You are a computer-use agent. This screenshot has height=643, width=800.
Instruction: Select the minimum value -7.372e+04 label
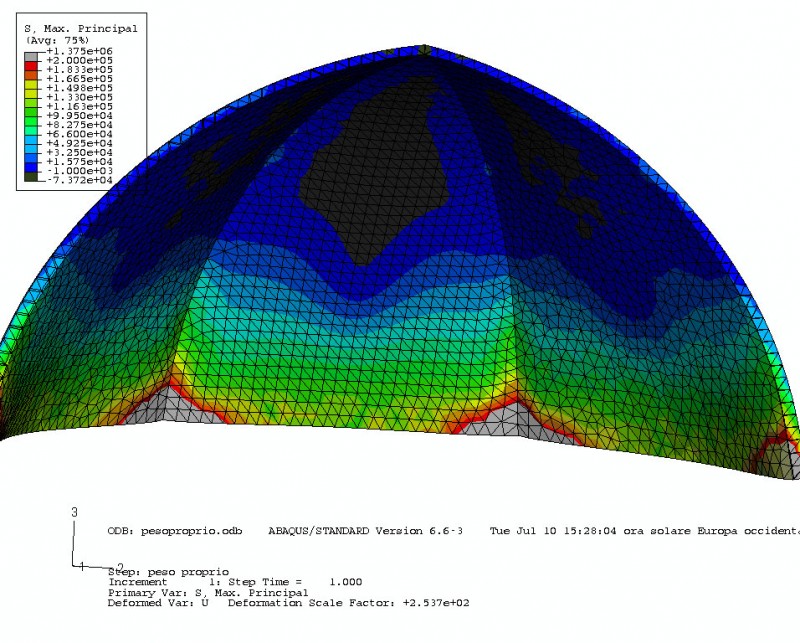pyautogui.click(x=79, y=180)
